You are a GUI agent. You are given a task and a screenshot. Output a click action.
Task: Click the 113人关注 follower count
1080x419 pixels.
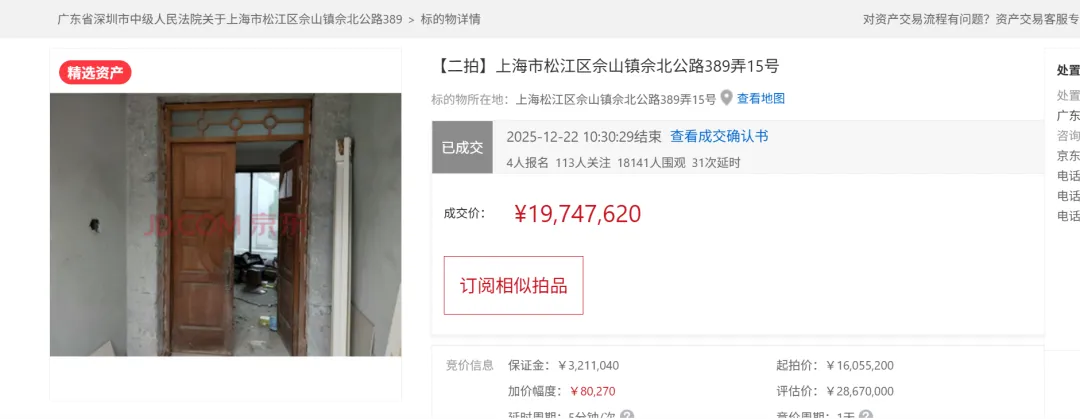[583, 163]
